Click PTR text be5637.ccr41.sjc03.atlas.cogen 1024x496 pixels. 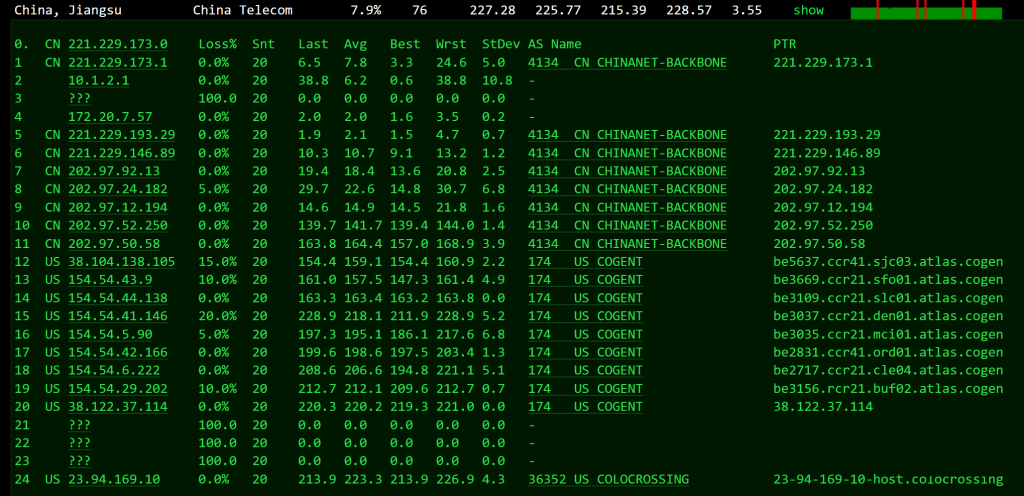[888, 262]
